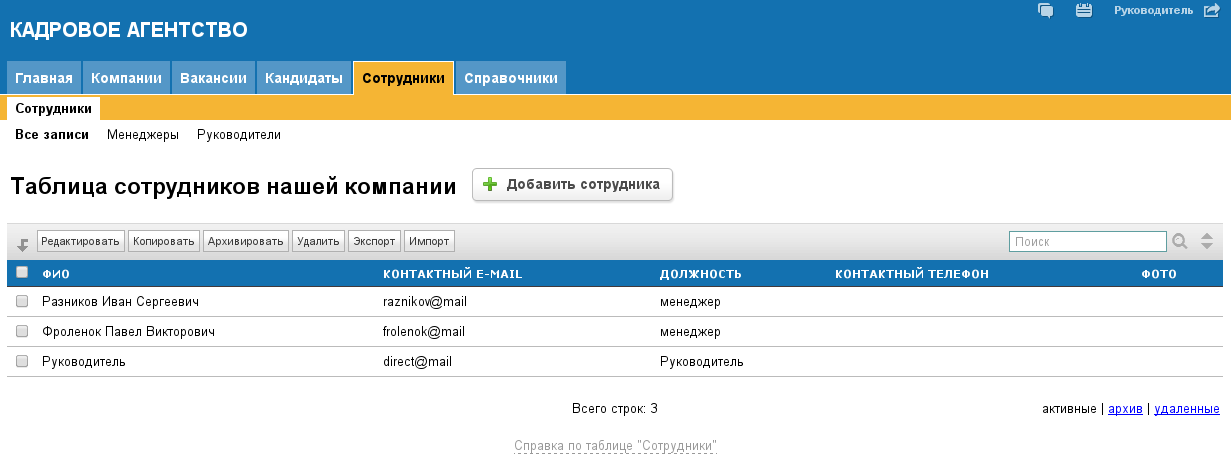This screenshot has width=1231, height=463.
Task: Click the bent arrow icon before Редактировать
Action: (22, 243)
